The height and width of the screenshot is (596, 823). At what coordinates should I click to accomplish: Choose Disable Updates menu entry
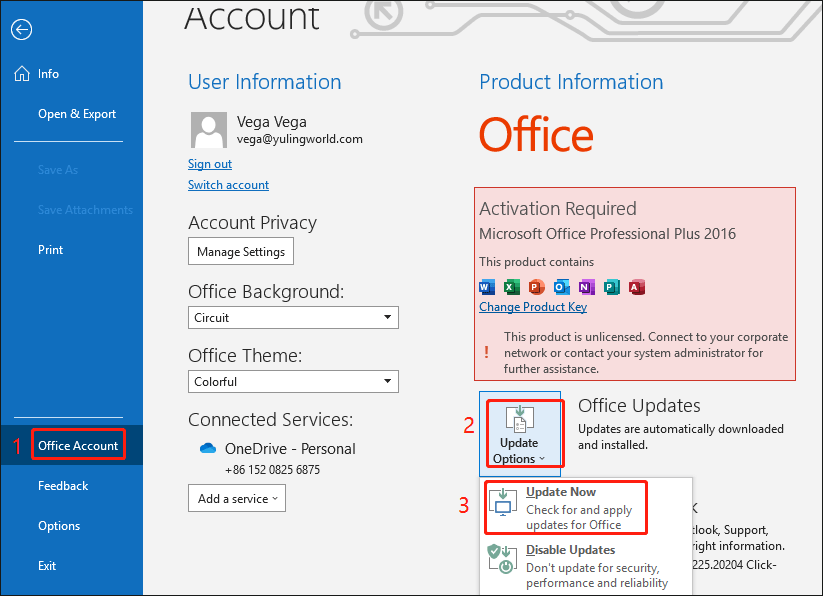(585, 566)
